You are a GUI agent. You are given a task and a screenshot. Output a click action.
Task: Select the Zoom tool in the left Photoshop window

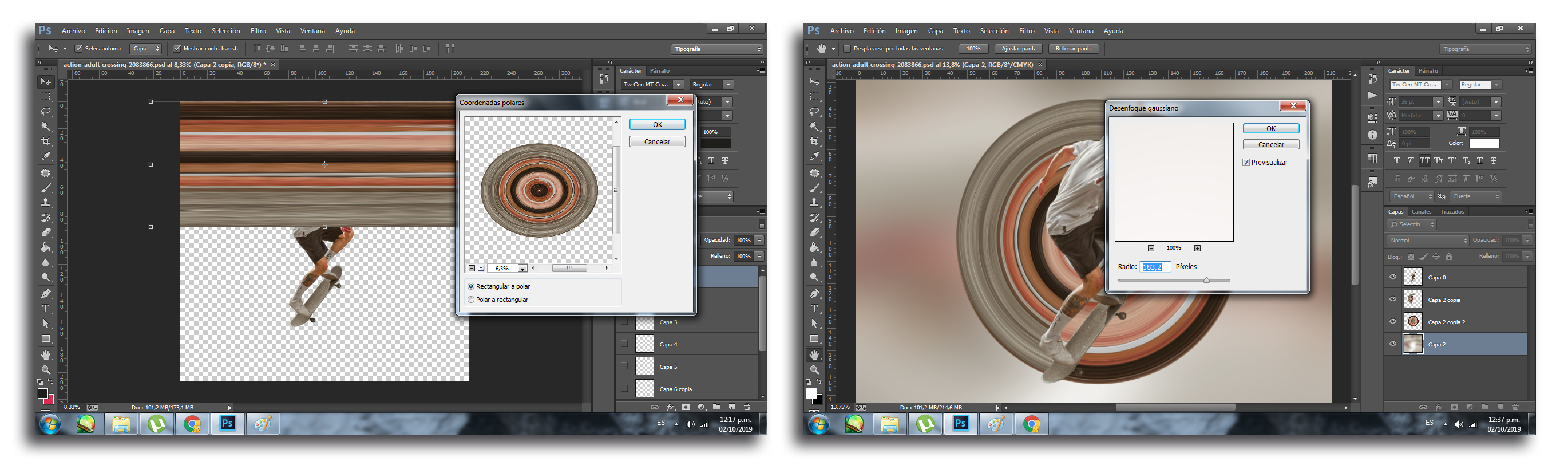click(46, 369)
